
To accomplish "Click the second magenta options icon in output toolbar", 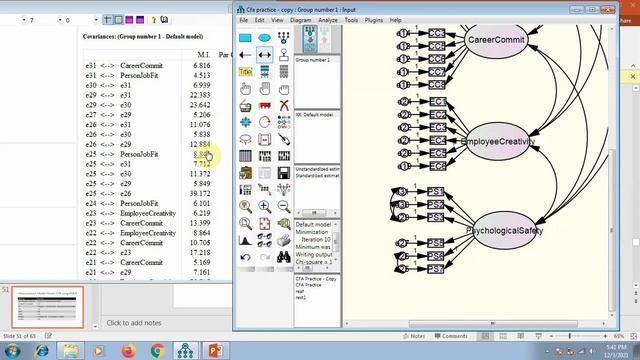I will [x=140, y=20].
